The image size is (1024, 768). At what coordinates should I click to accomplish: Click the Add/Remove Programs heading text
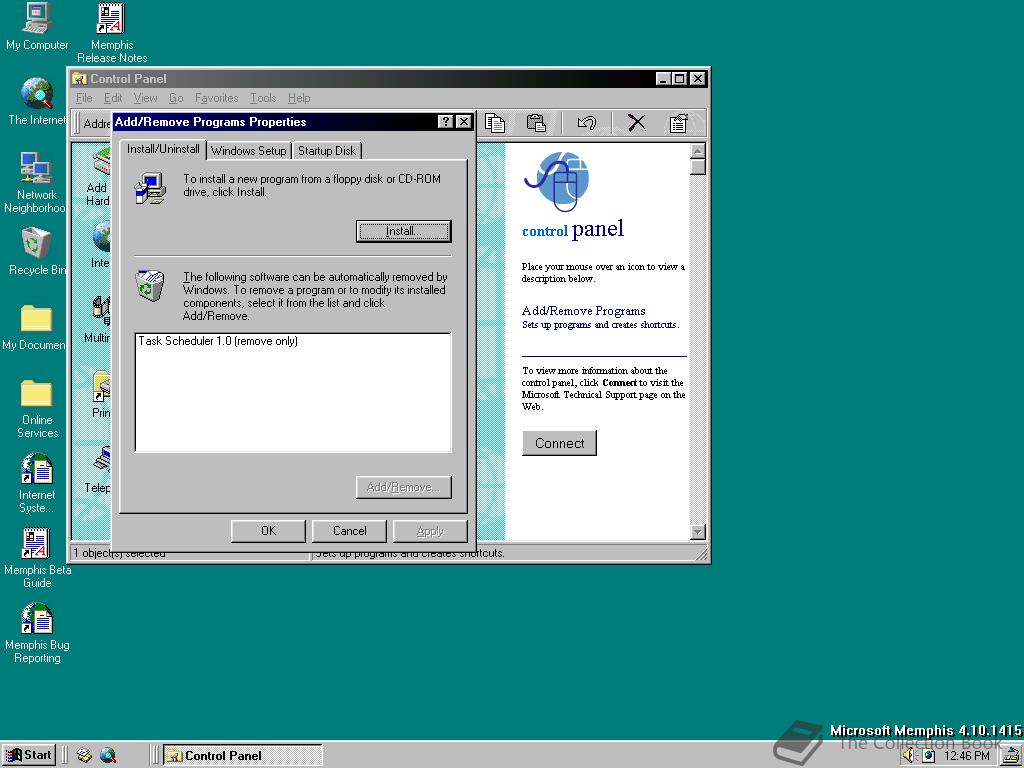point(583,311)
